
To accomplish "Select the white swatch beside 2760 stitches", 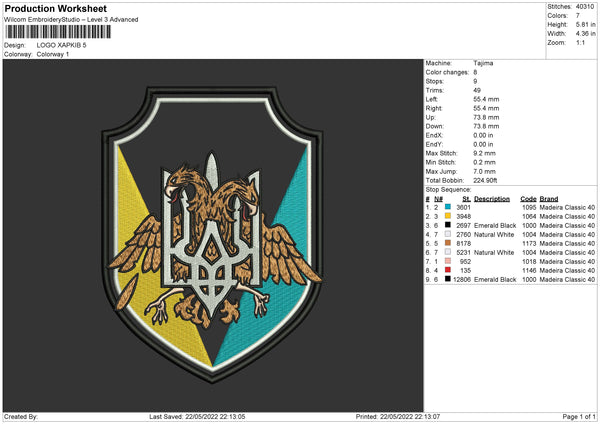I will click(x=448, y=234).
